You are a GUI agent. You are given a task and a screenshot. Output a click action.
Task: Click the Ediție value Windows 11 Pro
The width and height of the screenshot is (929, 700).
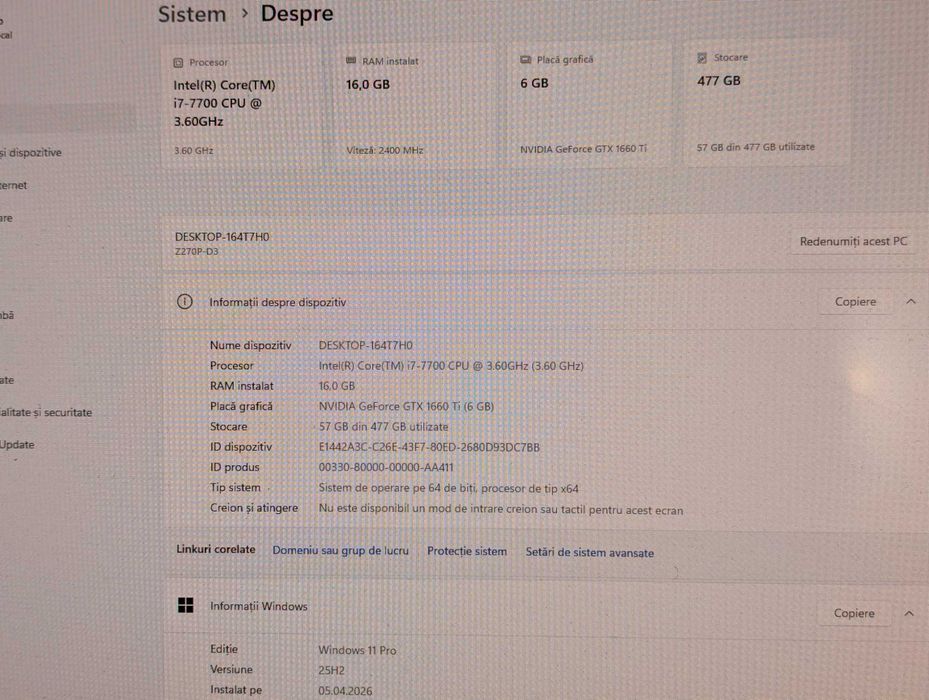click(x=357, y=650)
